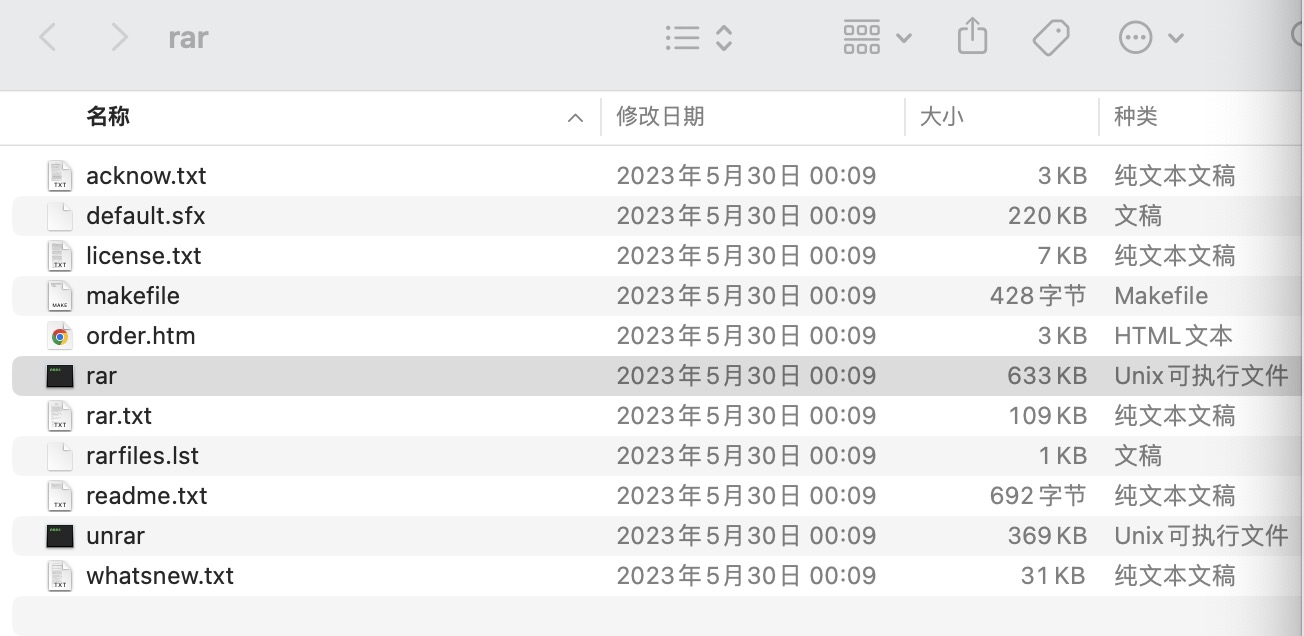The height and width of the screenshot is (636, 1304).
Task: Toggle sort order arrow in 名称 column
Action: [575, 118]
